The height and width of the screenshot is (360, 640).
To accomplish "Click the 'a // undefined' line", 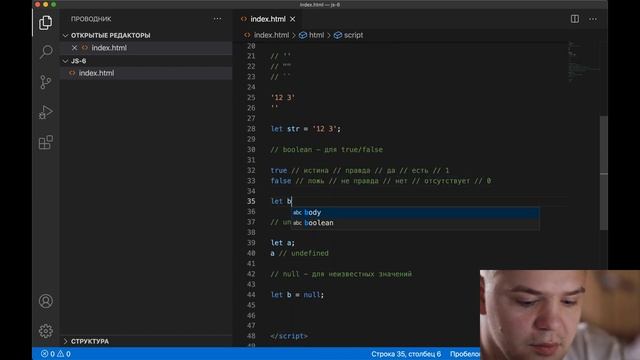I will 299,253.
